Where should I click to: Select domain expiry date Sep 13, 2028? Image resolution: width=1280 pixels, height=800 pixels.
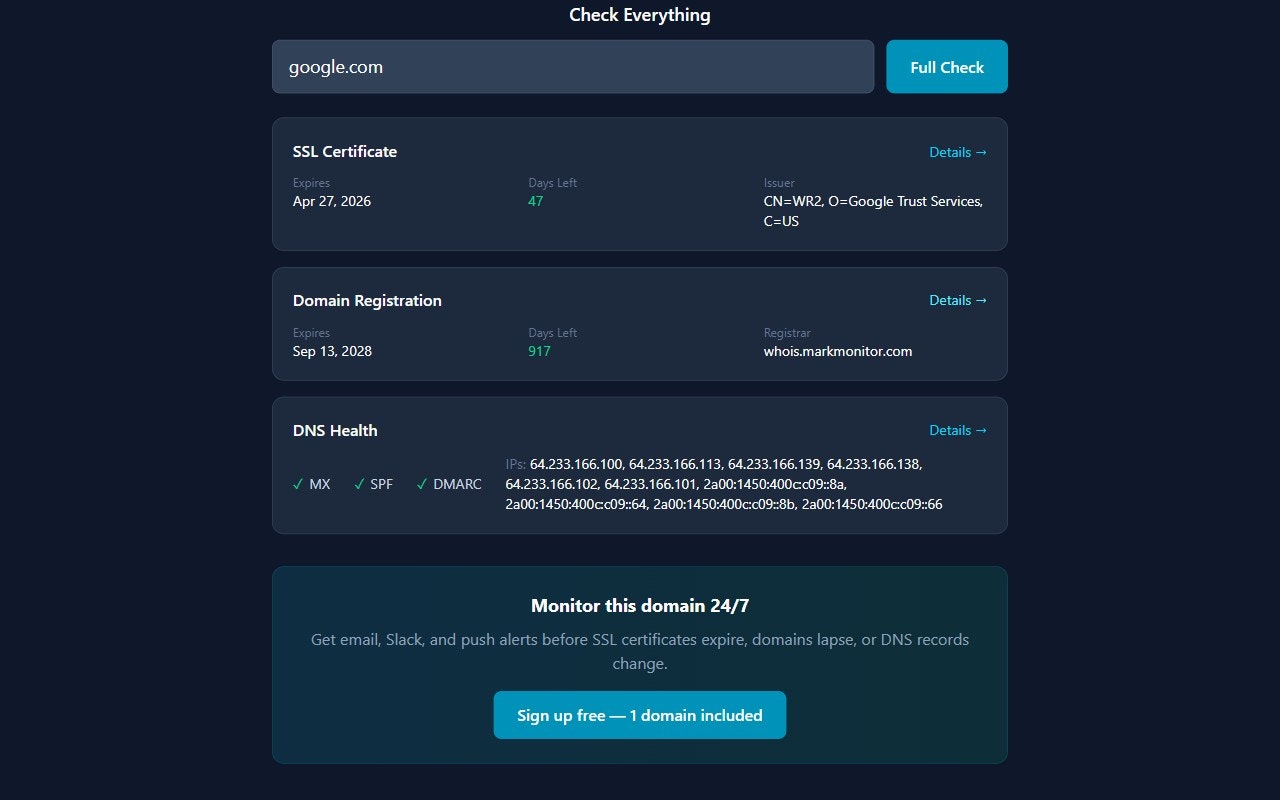pyautogui.click(x=332, y=351)
